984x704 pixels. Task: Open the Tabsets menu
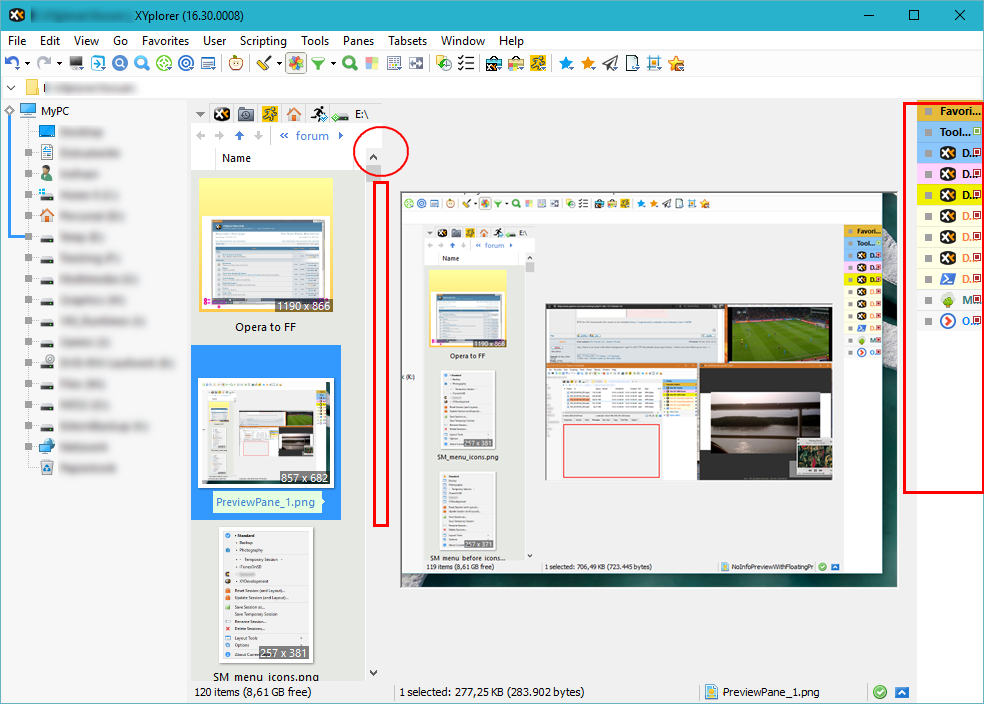pyautogui.click(x=407, y=41)
